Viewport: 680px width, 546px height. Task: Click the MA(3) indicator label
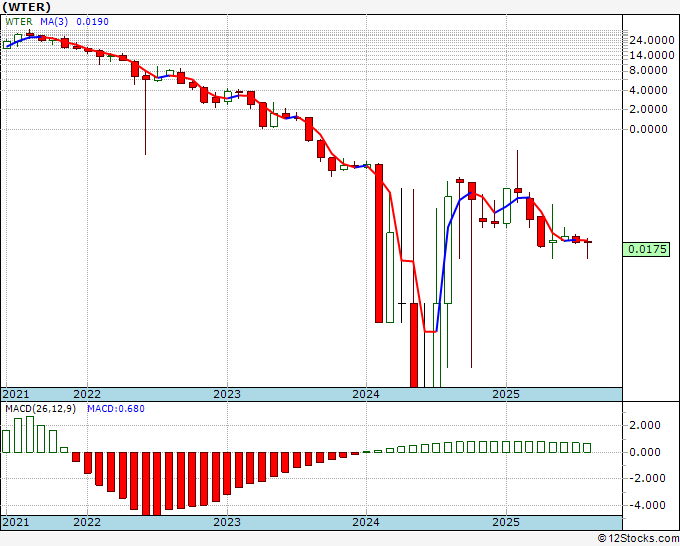click(x=54, y=22)
